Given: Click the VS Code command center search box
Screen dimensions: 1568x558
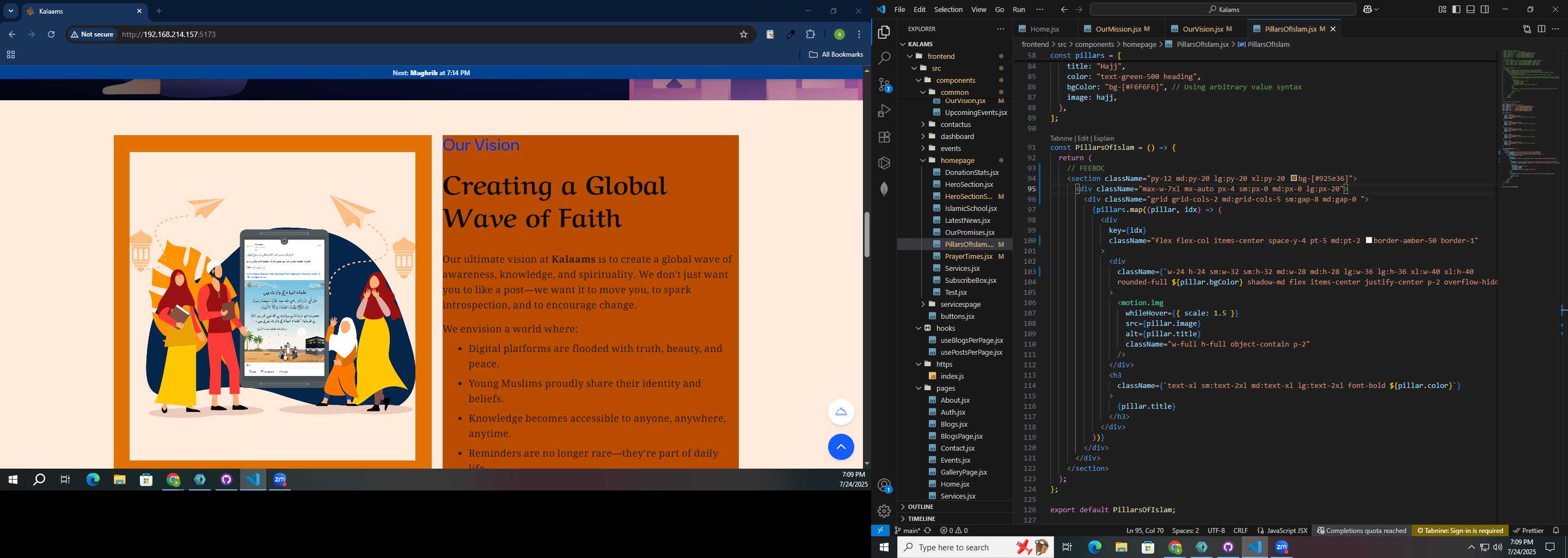Looking at the screenshot, I should pos(1222,10).
